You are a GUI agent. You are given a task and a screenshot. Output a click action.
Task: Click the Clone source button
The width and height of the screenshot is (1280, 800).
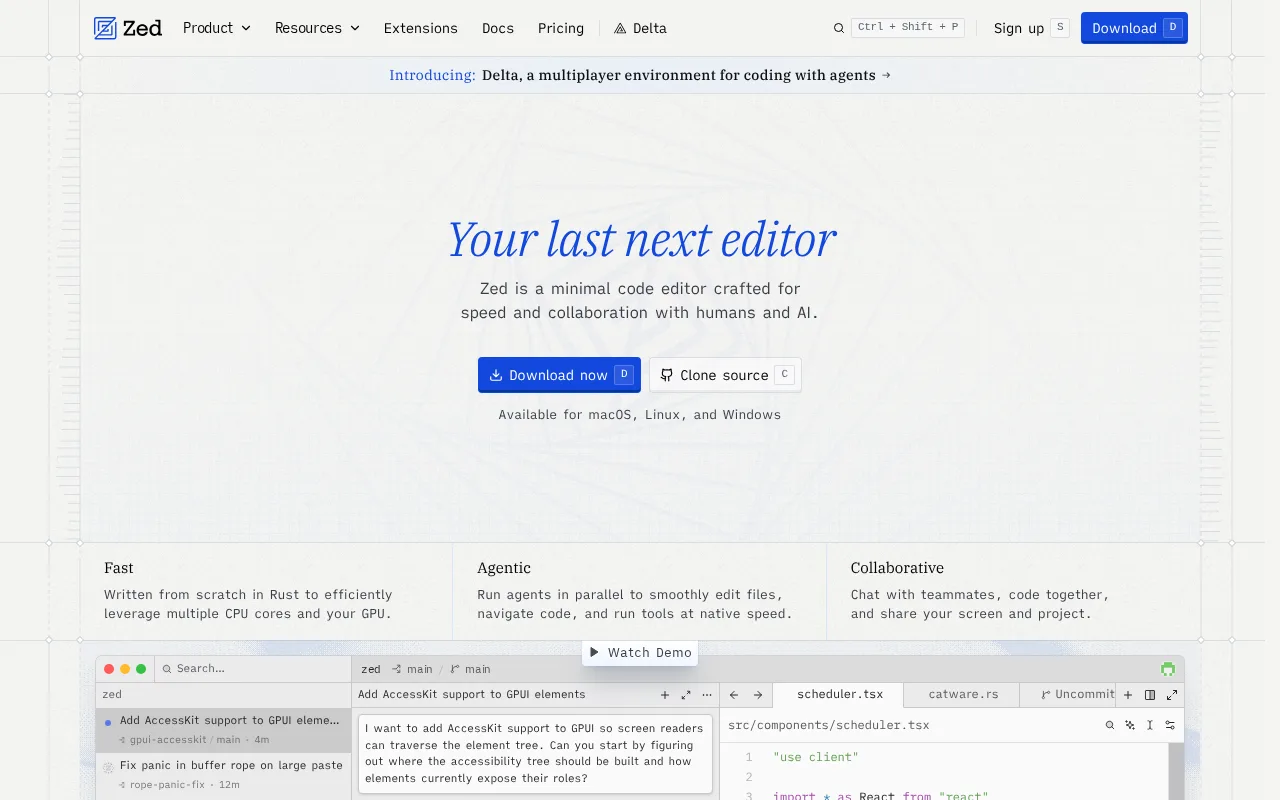click(725, 375)
